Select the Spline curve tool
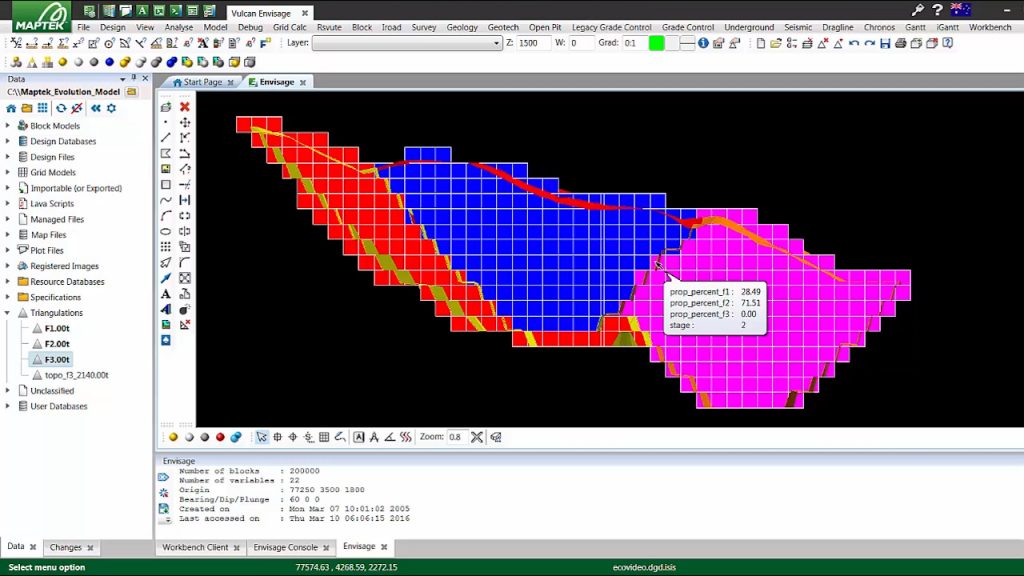Screen dimensions: 1024x576 tap(166, 200)
